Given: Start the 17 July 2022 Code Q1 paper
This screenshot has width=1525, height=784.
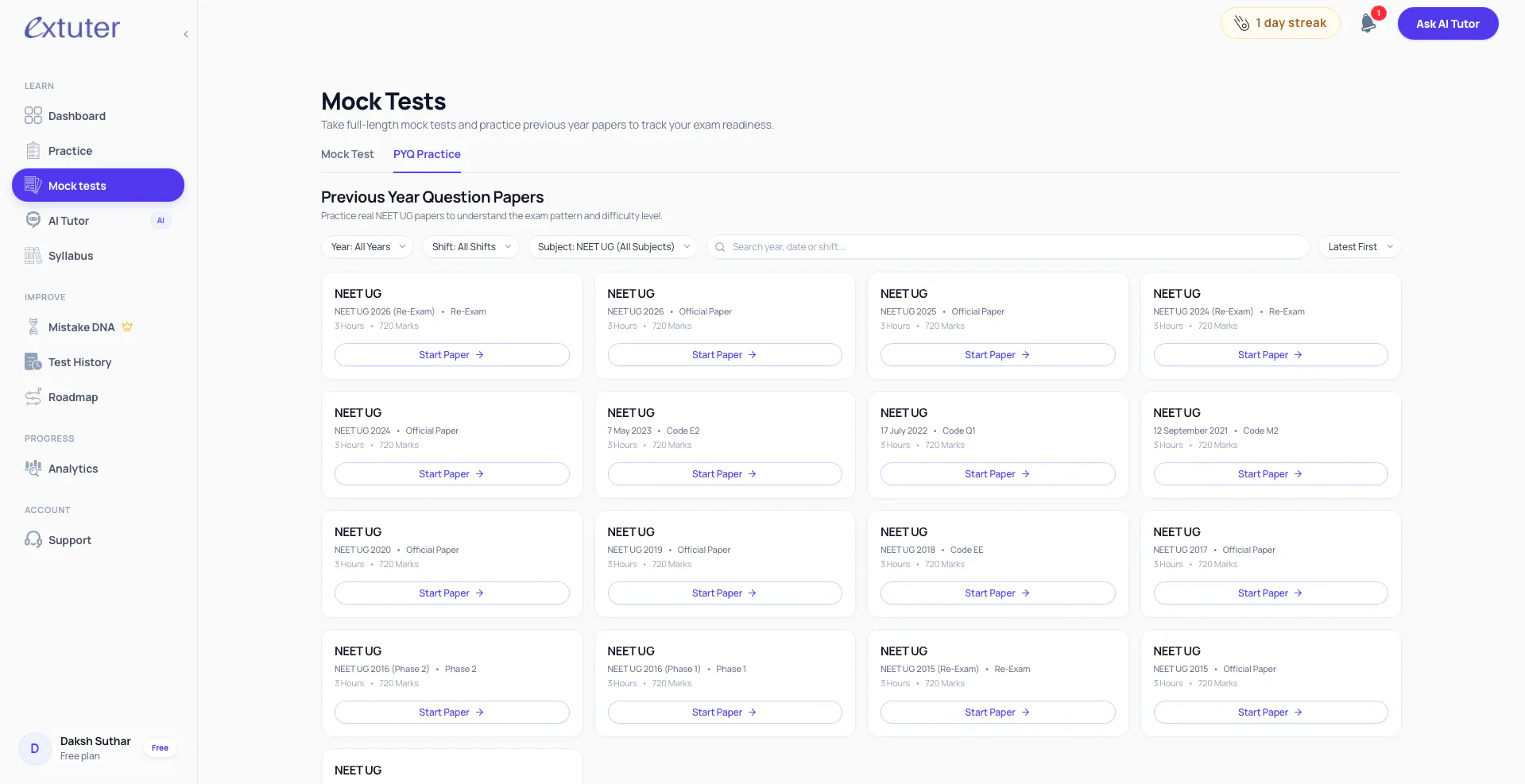Looking at the screenshot, I should click(997, 474).
